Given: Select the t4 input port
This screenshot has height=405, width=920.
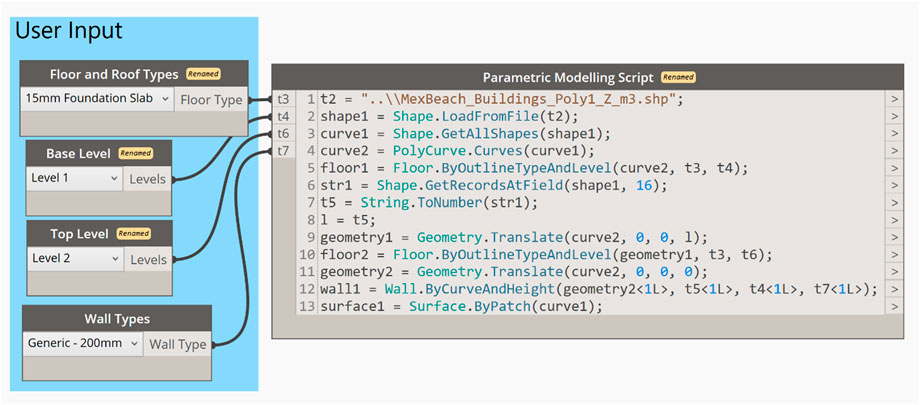Looking at the screenshot, I should pyautogui.click(x=284, y=116).
